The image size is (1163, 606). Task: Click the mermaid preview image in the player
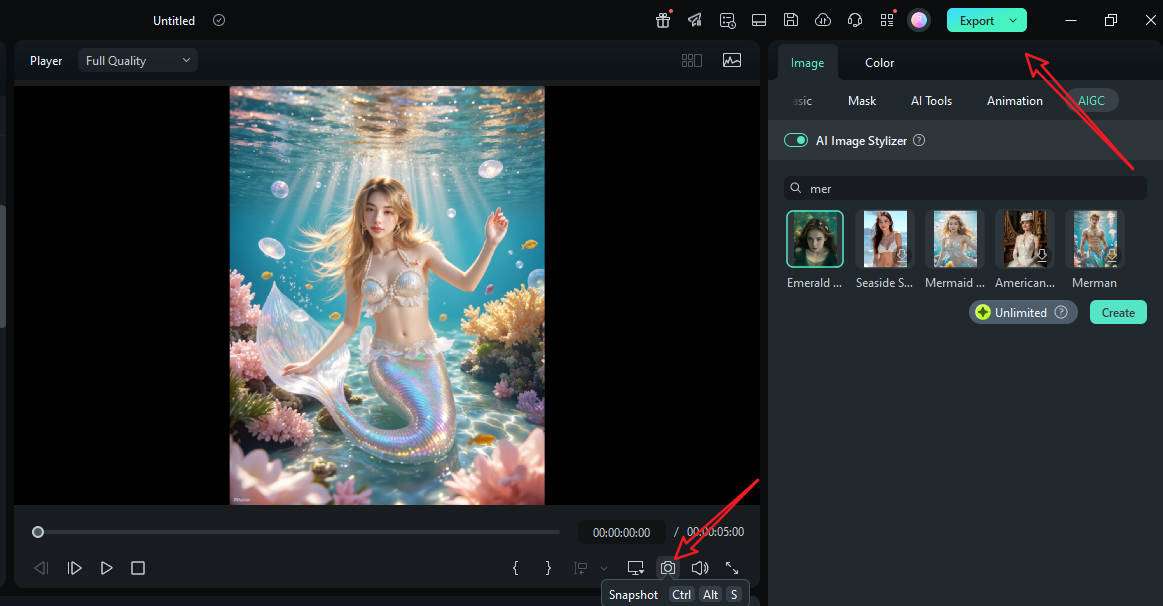tap(387, 295)
